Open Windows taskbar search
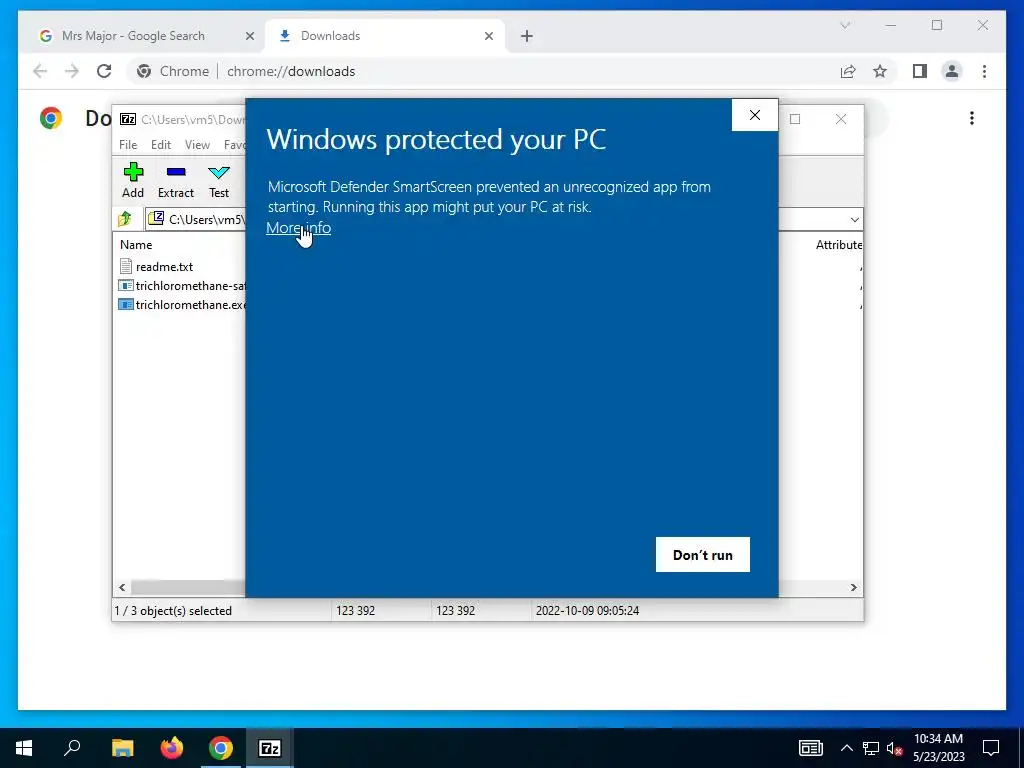1024x768 pixels. [72, 748]
